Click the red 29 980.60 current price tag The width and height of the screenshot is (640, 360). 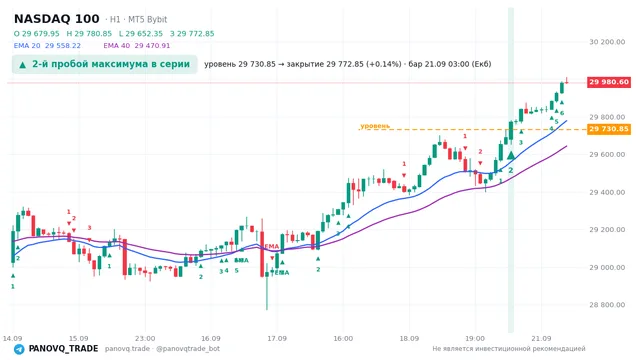[609, 82]
